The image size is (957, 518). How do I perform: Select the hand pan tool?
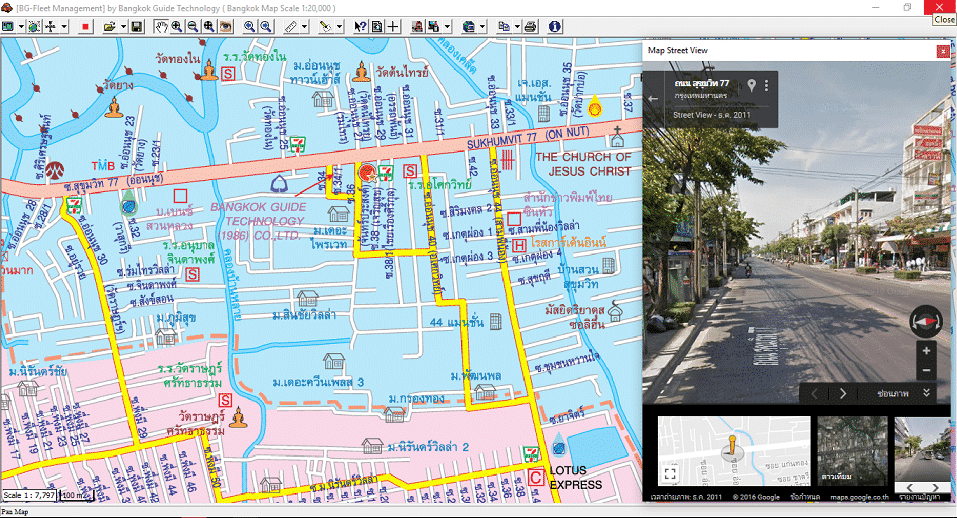click(x=161, y=26)
